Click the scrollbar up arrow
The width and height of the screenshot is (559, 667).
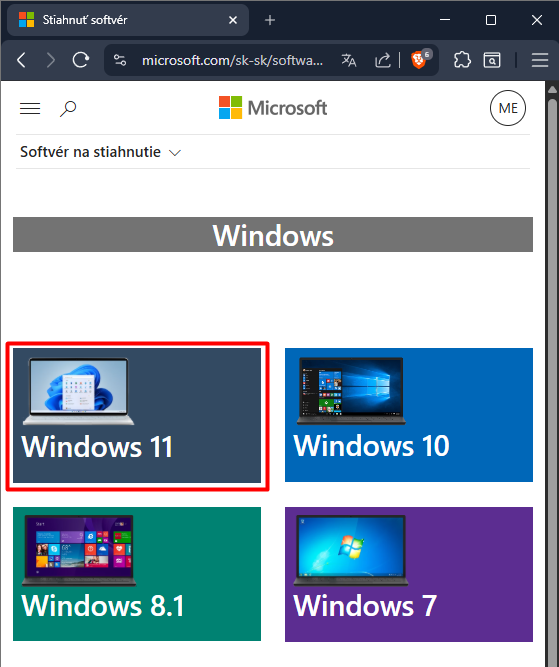[x=552, y=89]
